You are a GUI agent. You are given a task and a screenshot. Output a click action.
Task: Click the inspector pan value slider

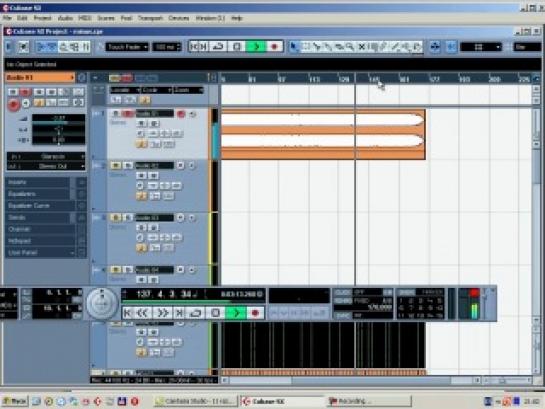click(58, 130)
